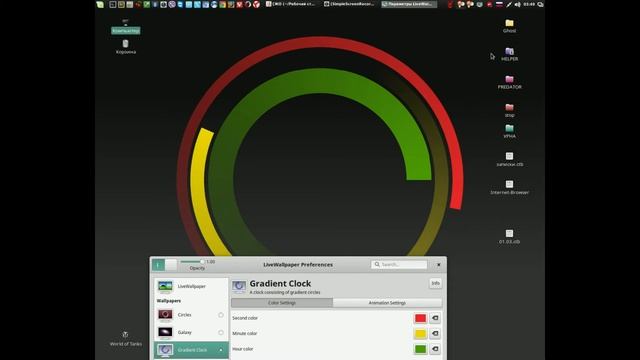Select the Gradient Clock radio button
Screen dimensions: 640x360
[221, 350]
